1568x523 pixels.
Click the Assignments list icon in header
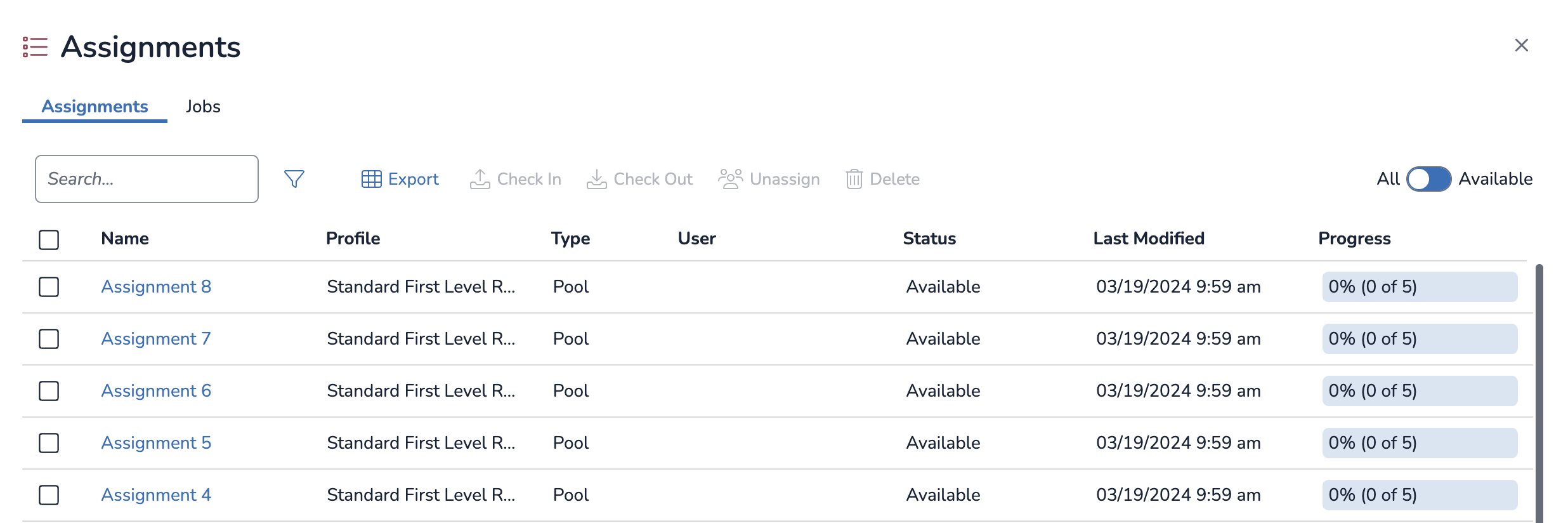[x=36, y=47]
